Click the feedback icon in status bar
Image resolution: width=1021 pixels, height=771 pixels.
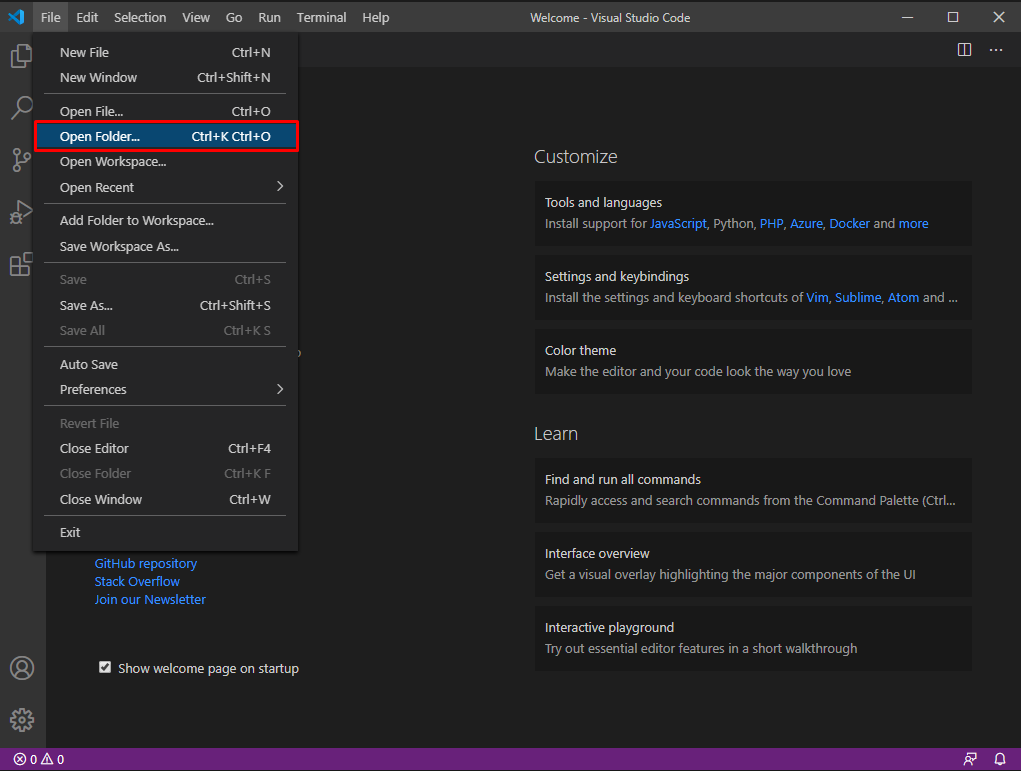point(970,759)
